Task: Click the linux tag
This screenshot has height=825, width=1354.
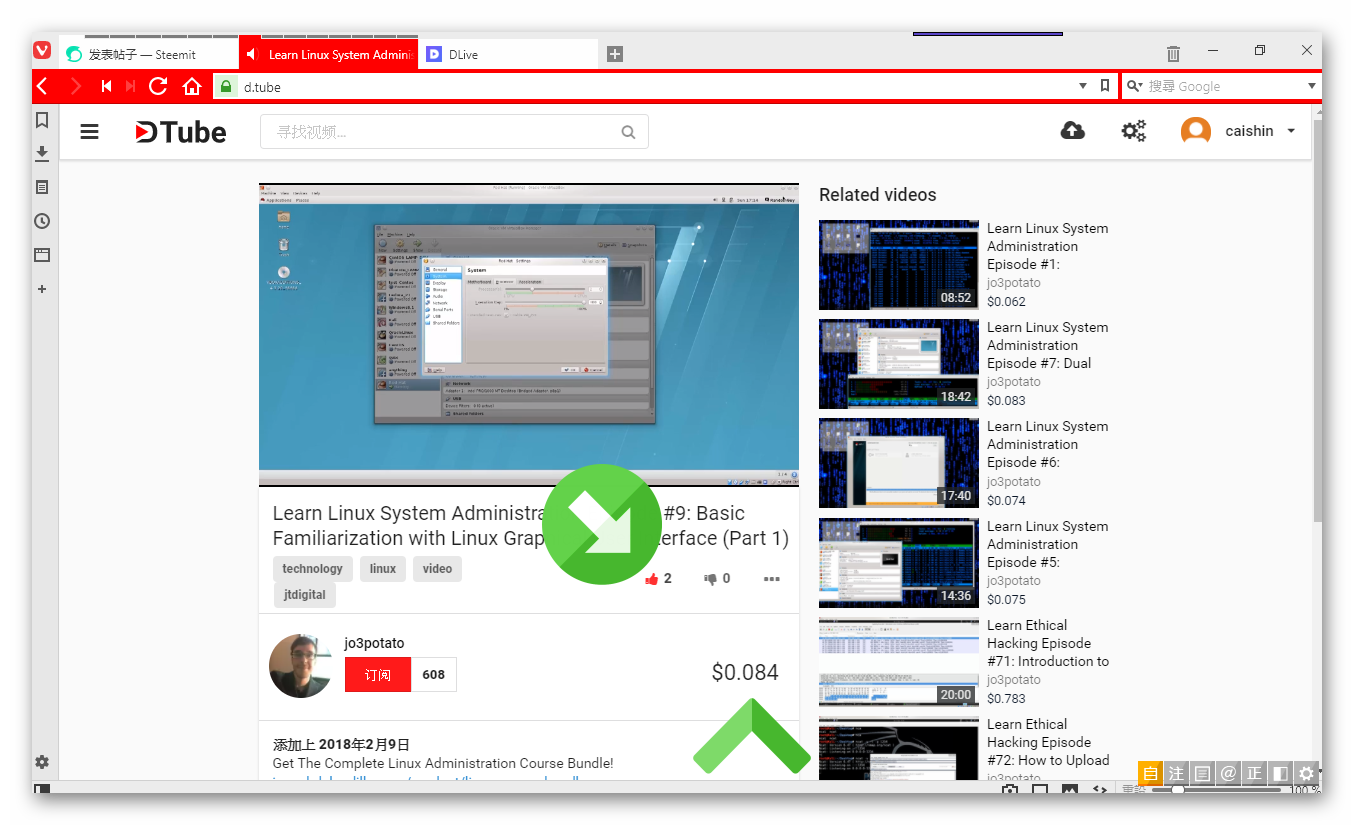Action: coord(383,569)
